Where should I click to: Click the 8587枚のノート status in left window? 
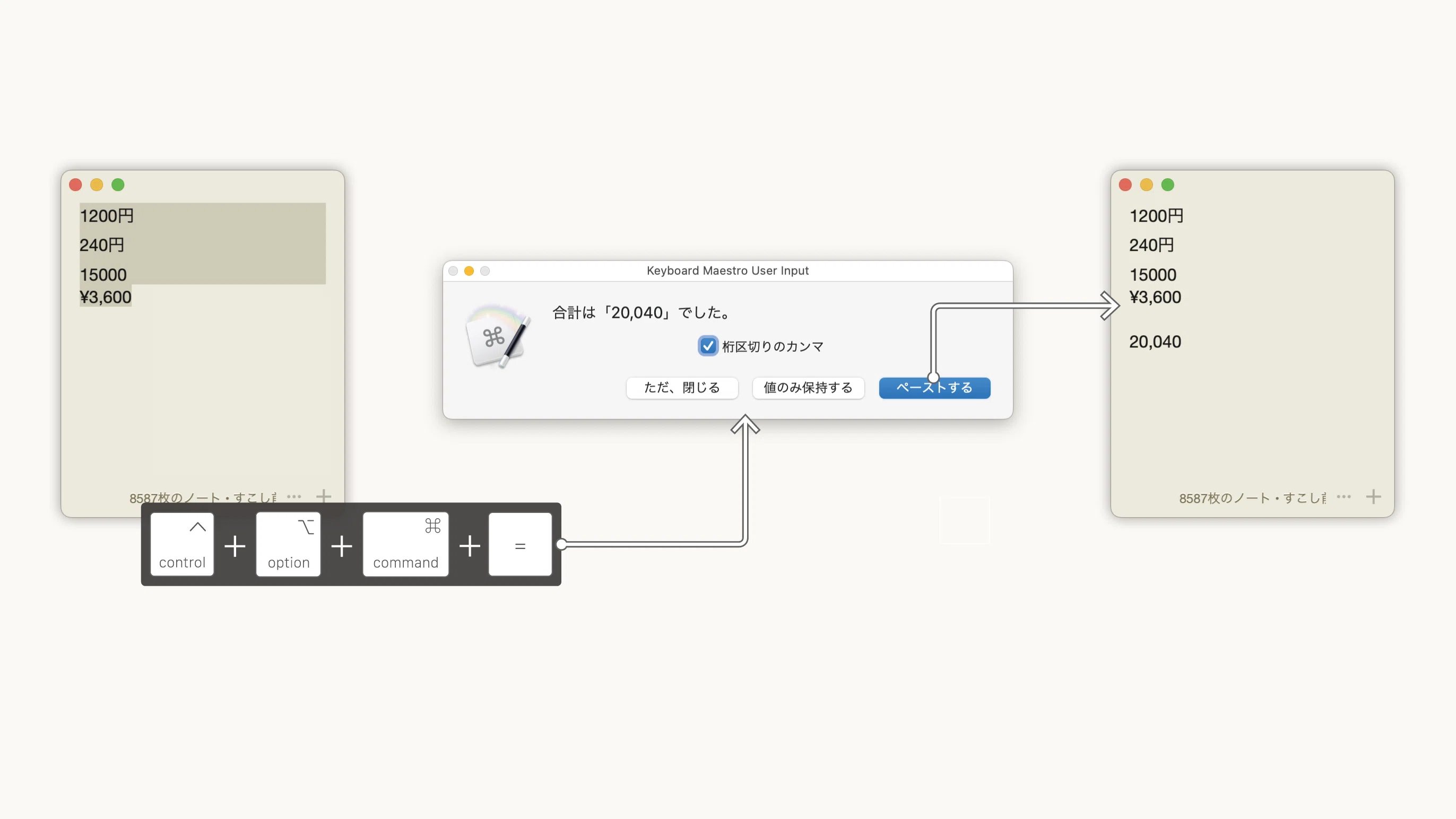(203, 498)
